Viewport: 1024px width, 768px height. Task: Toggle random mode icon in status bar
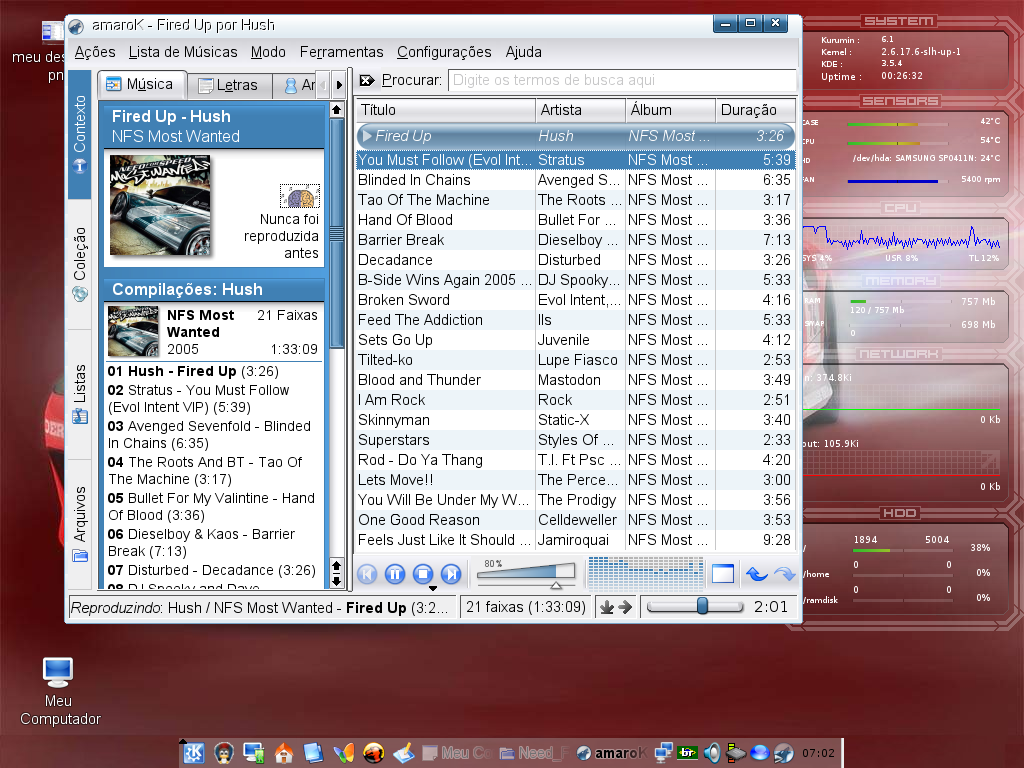pyautogui.click(x=607, y=607)
